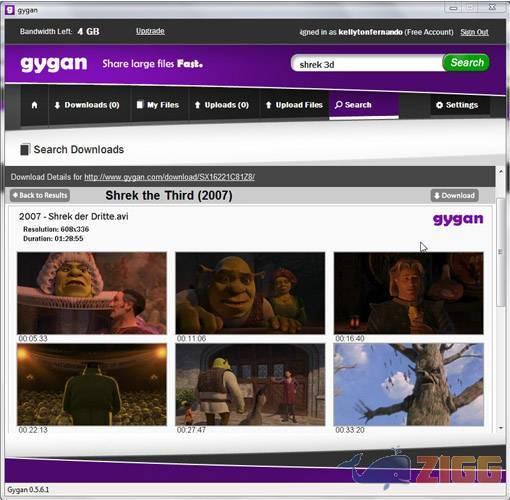Select the Search tab

click(364, 105)
